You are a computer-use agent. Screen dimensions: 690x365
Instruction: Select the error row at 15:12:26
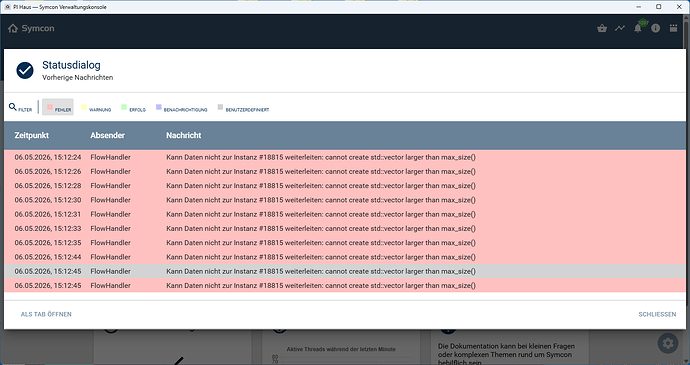click(345, 171)
